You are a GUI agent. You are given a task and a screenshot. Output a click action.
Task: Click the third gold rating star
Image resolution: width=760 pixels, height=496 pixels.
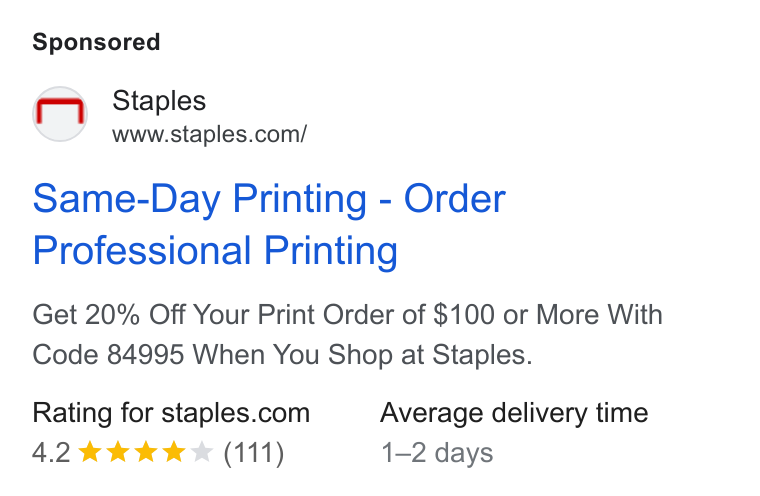146,452
